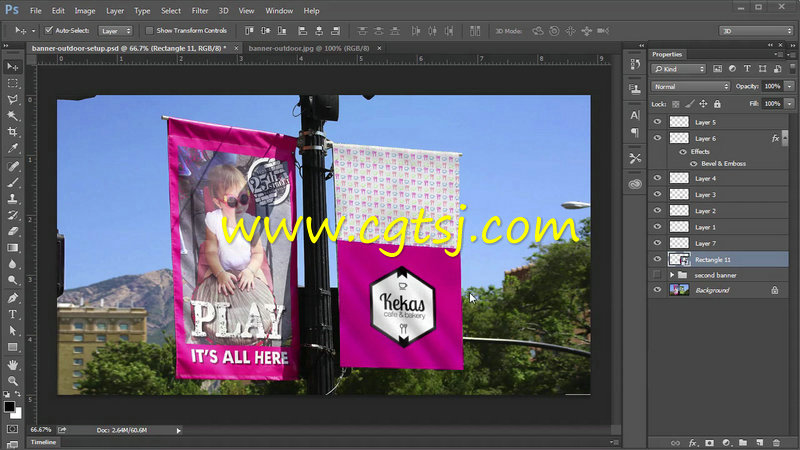Expand the second banner group
Screen dimensions: 800x450
[x=672, y=275]
